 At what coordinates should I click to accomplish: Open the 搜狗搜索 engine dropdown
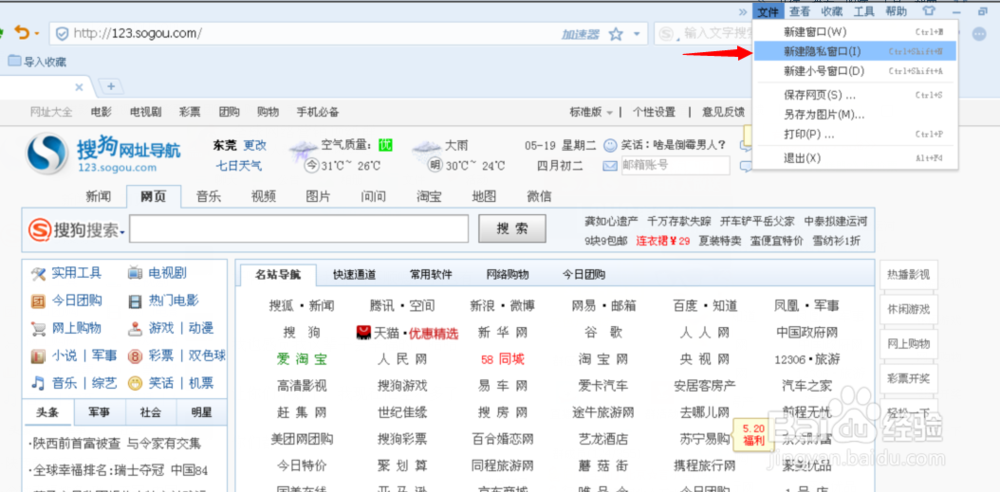(122, 232)
